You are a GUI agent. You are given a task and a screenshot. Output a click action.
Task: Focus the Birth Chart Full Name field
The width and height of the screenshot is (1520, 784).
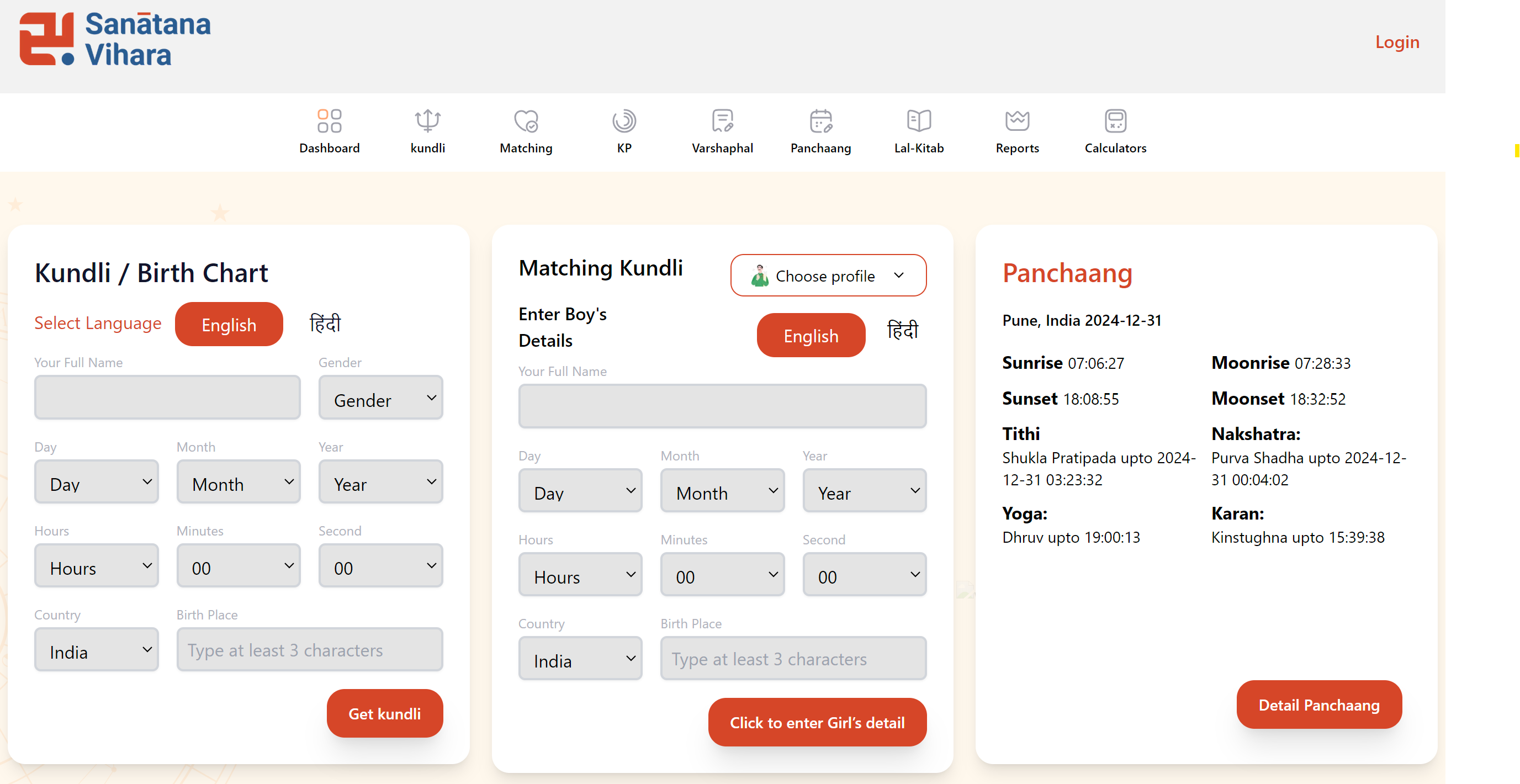point(168,398)
